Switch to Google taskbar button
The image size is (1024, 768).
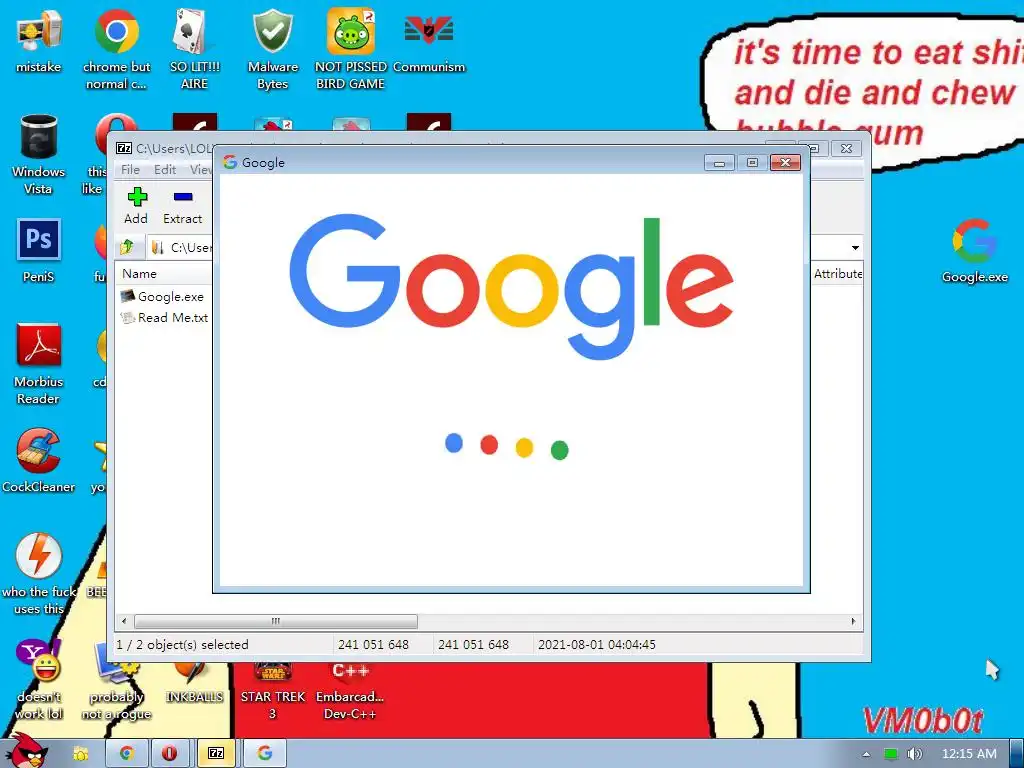(264, 753)
